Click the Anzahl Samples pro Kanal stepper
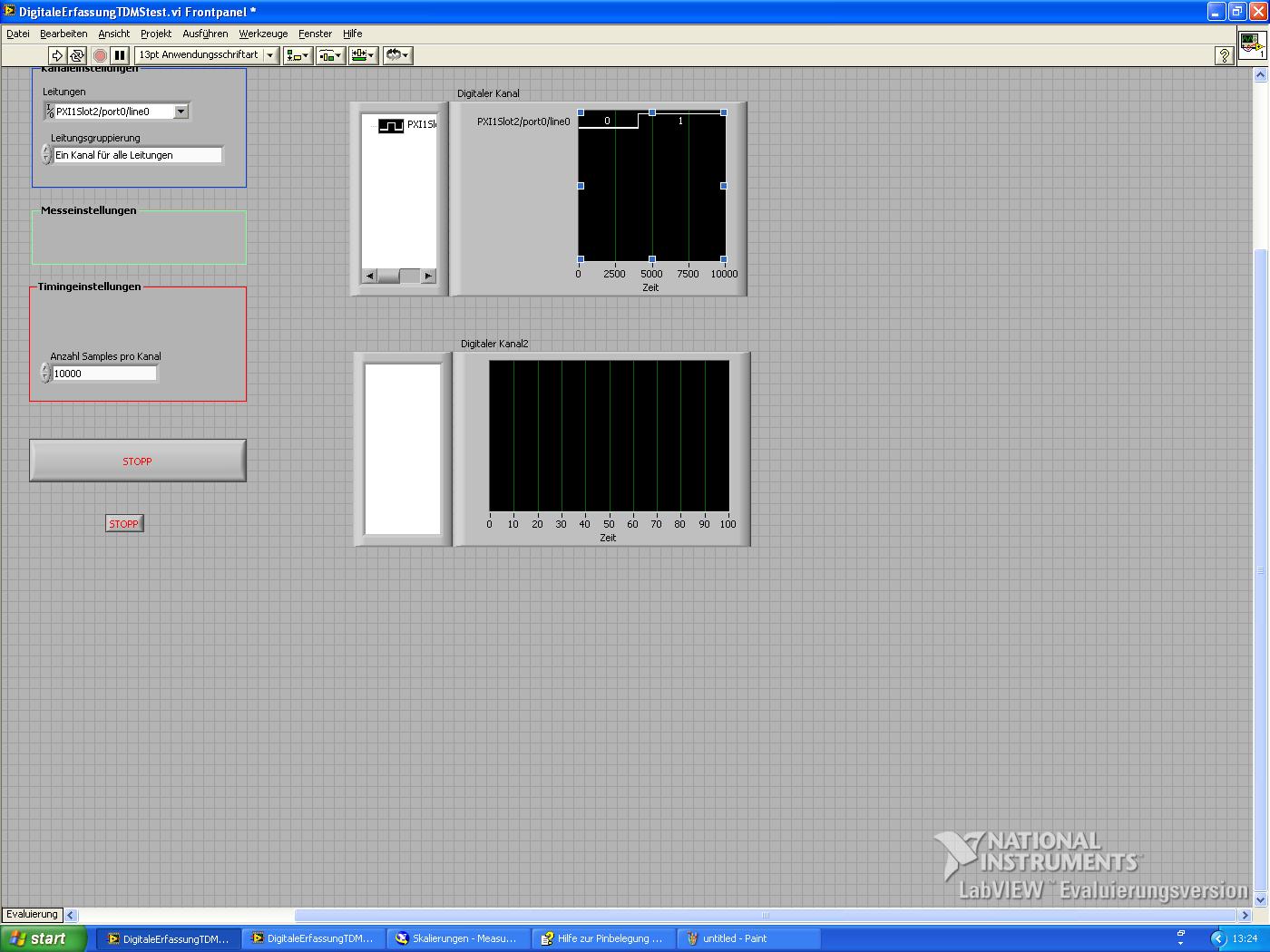Image resolution: width=1270 pixels, height=952 pixels. tap(45, 374)
